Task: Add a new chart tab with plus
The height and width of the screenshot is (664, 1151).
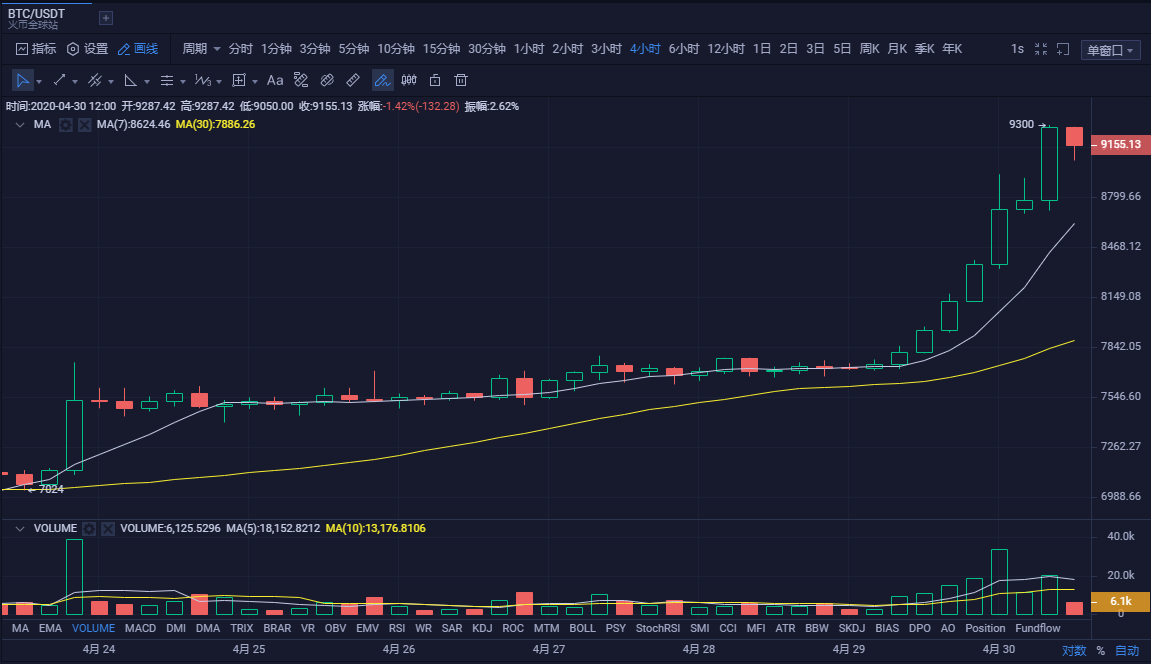Action: click(x=106, y=18)
